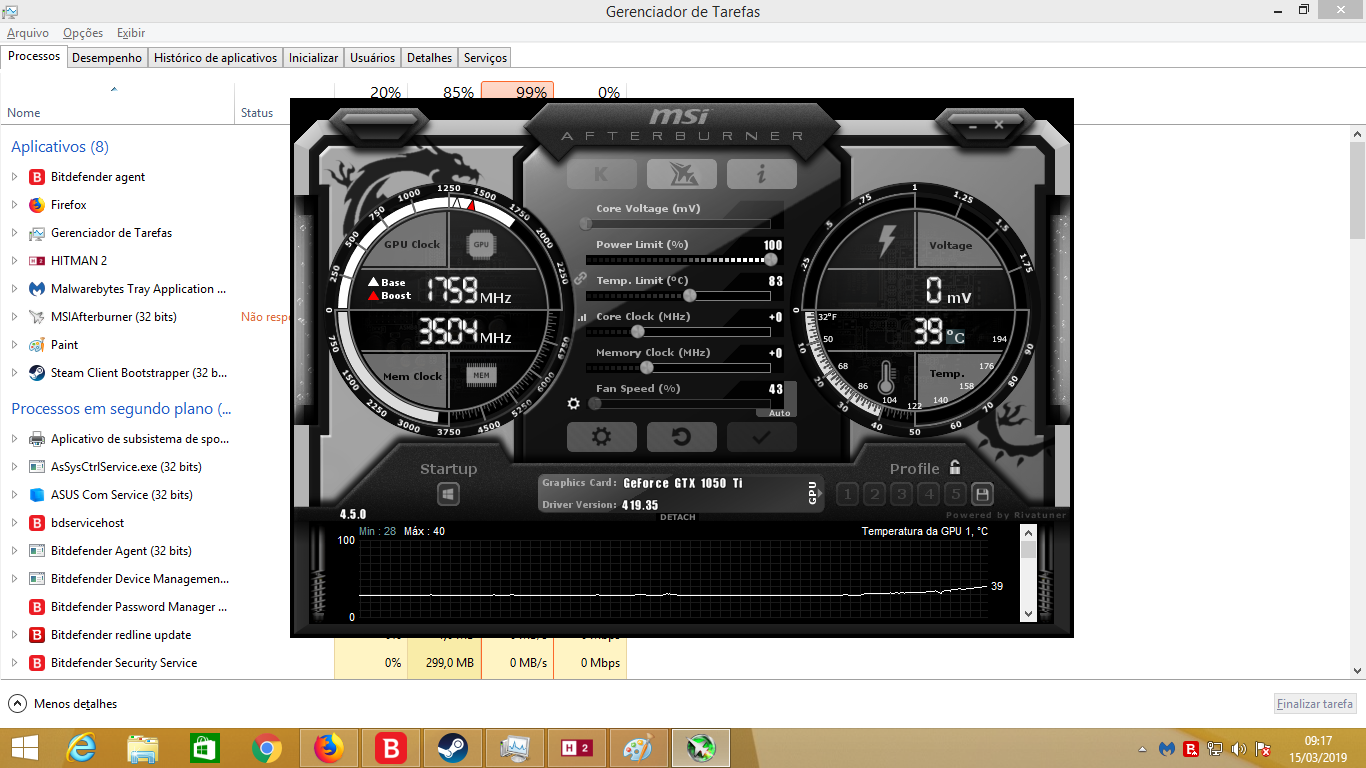Select profile slot 1
The height and width of the screenshot is (768, 1366).
(847, 494)
